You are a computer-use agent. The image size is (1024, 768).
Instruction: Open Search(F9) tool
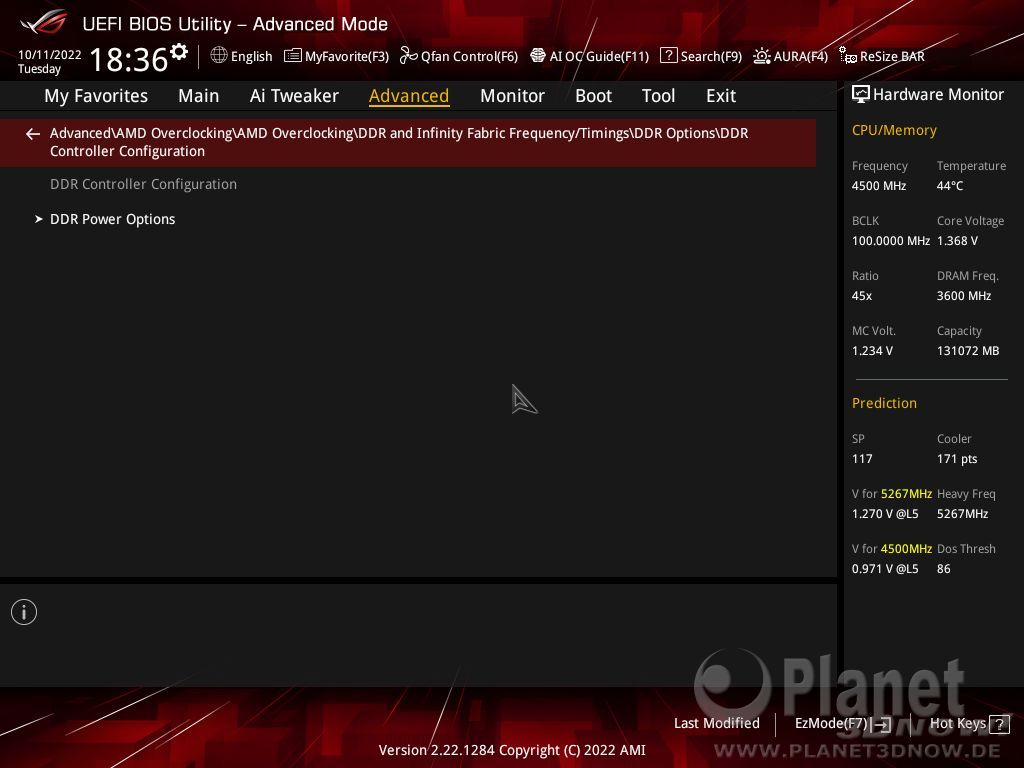pos(701,56)
